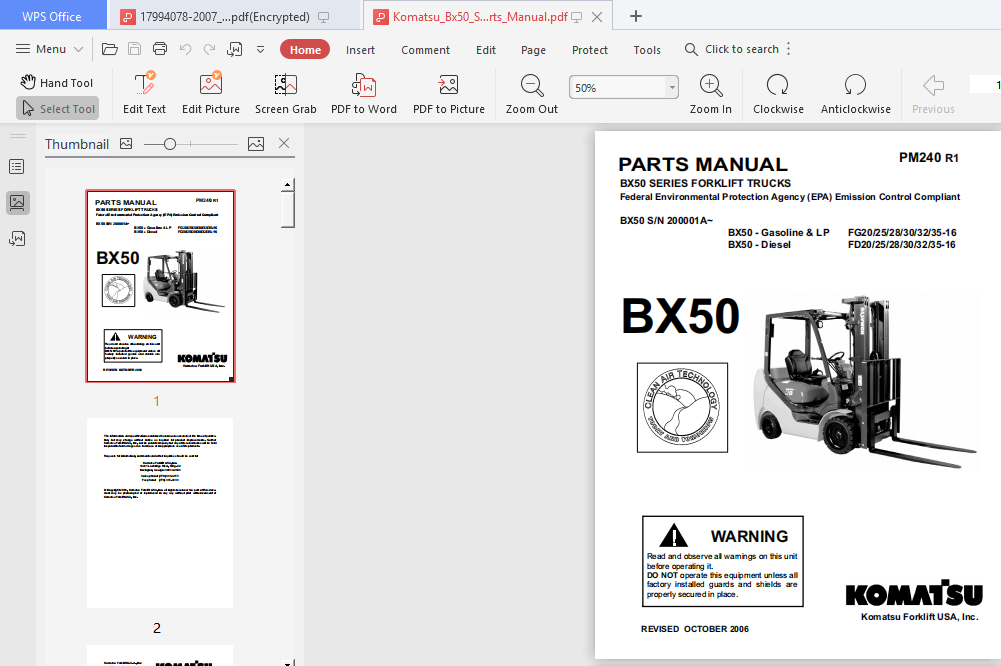The height and width of the screenshot is (666, 1001).
Task: Click the export to PDF/Word quick icon
Action: [x=235, y=49]
